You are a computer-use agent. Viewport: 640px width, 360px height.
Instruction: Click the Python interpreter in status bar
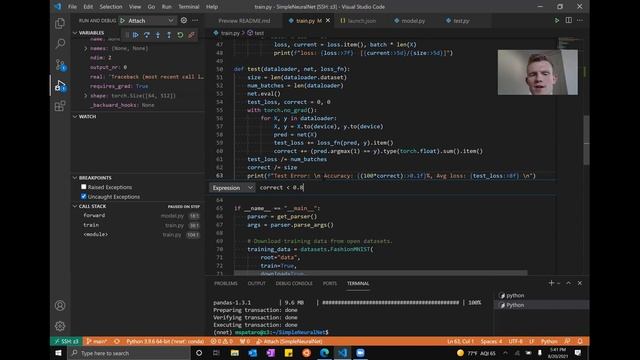tap(165, 341)
